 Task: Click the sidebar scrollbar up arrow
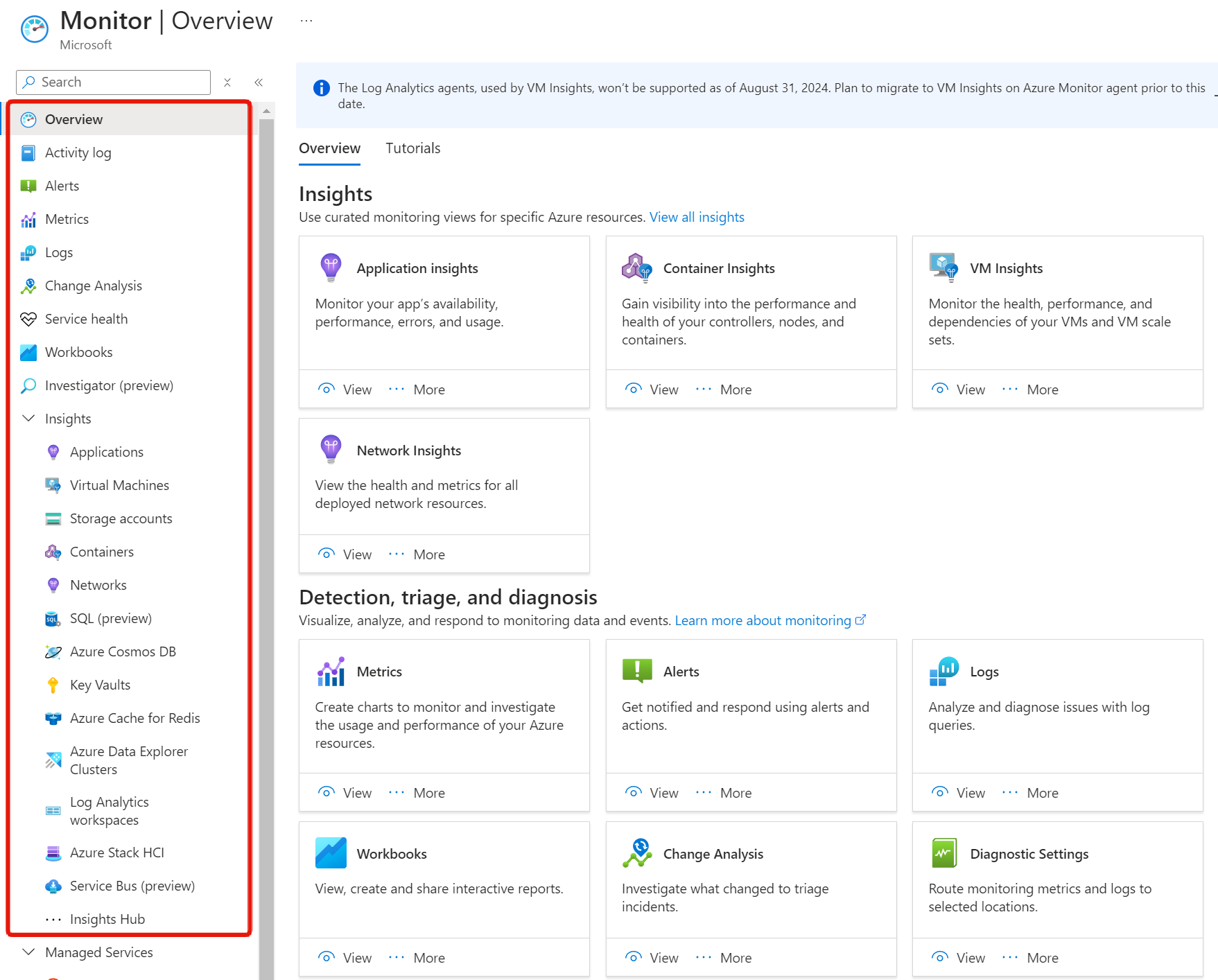coord(266,110)
